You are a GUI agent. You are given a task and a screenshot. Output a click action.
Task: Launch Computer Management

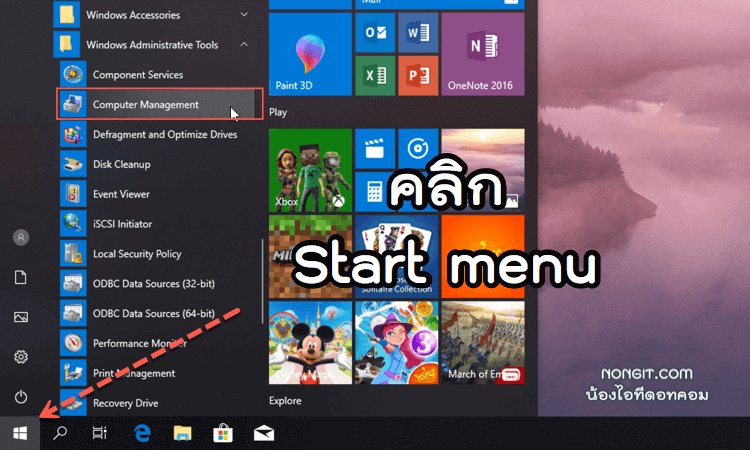point(158,104)
